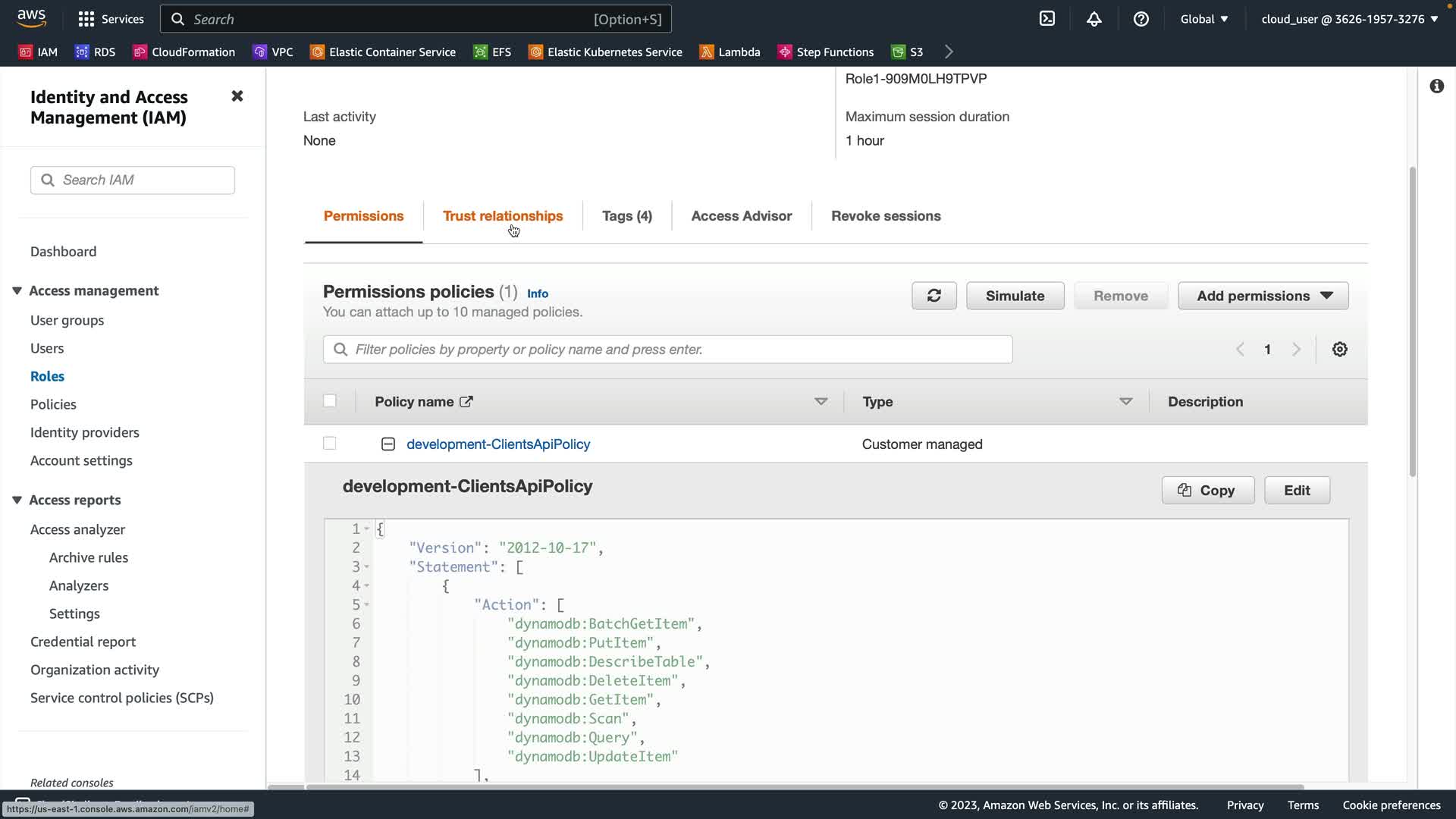Image resolution: width=1456 pixels, height=819 pixels.
Task: Copy the policy JSON
Action: click(x=1207, y=491)
